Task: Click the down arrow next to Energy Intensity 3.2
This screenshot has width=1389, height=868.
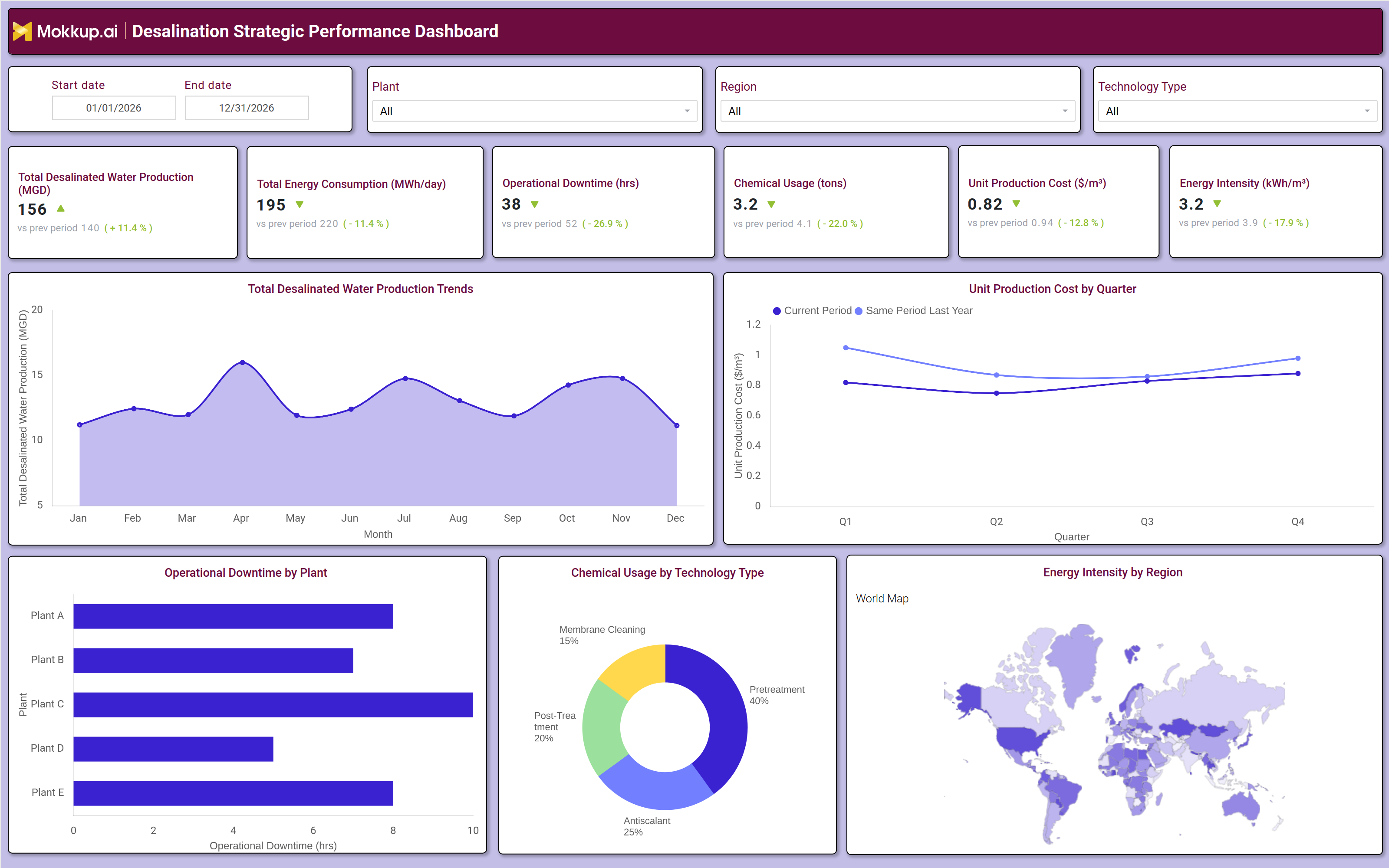Action: click(x=1218, y=204)
